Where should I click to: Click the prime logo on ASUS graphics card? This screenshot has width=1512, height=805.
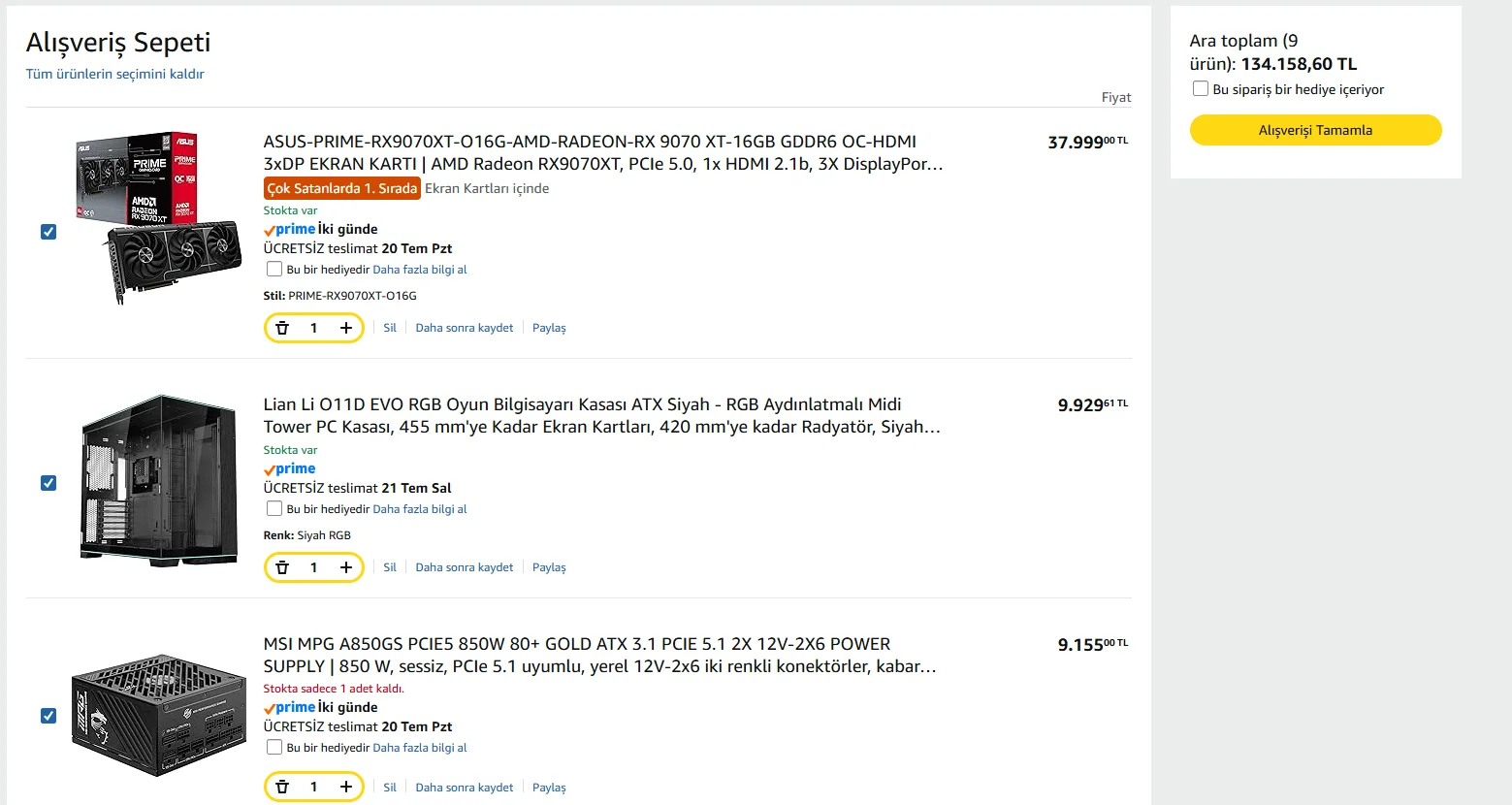(289, 229)
